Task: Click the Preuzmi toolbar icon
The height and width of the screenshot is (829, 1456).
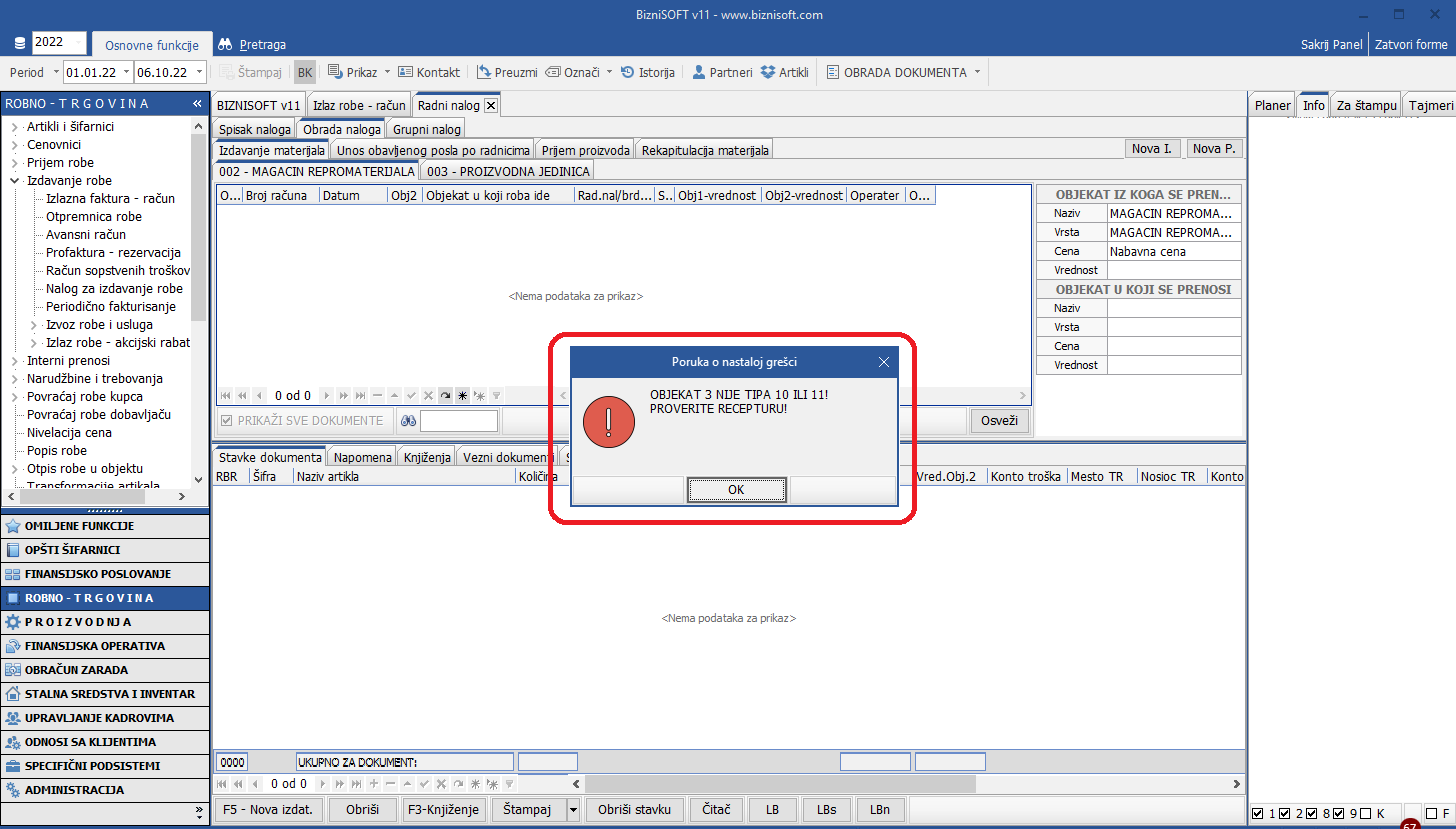Action: [485, 73]
